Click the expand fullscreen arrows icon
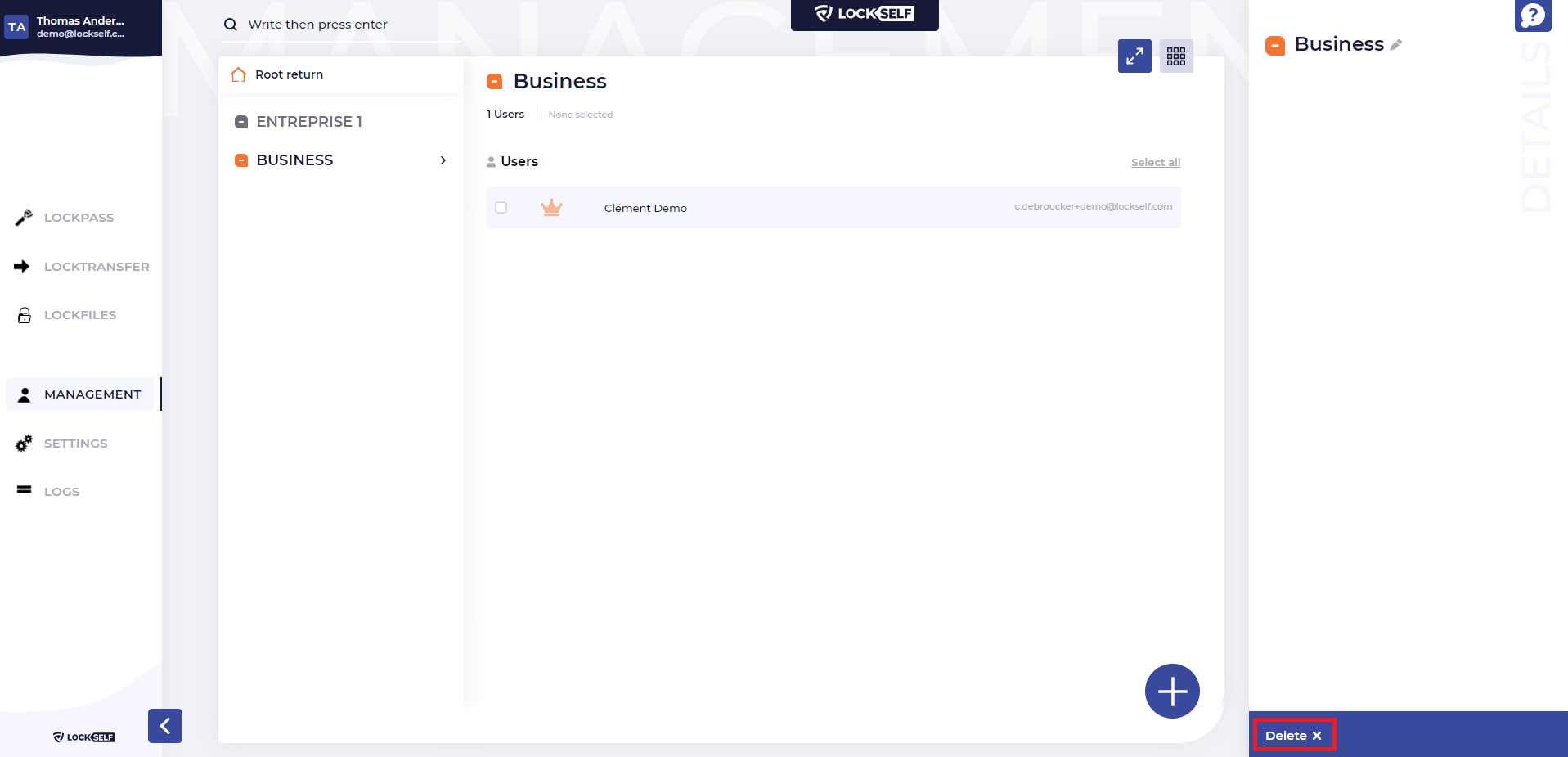The image size is (1568, 757). [x=1134, y=56]
